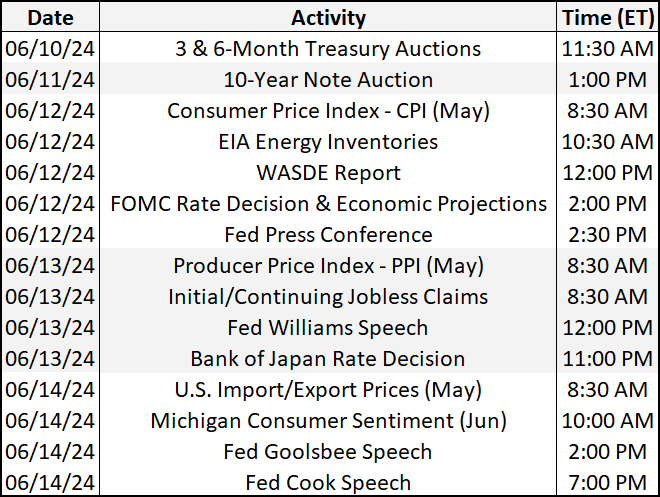Select Consumer Price Index - CPI (May) cell
This screenshot has width=660, height=497.
(328, 111)
